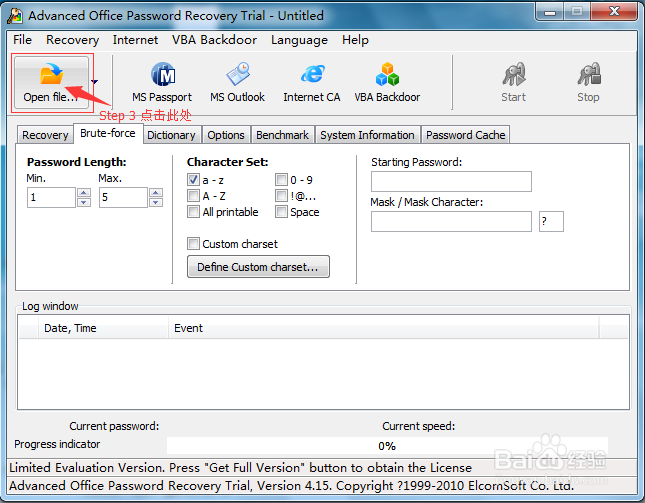645x503 pixels.
Task: Click the Open file toolbar button
Action: pos(51,83)
